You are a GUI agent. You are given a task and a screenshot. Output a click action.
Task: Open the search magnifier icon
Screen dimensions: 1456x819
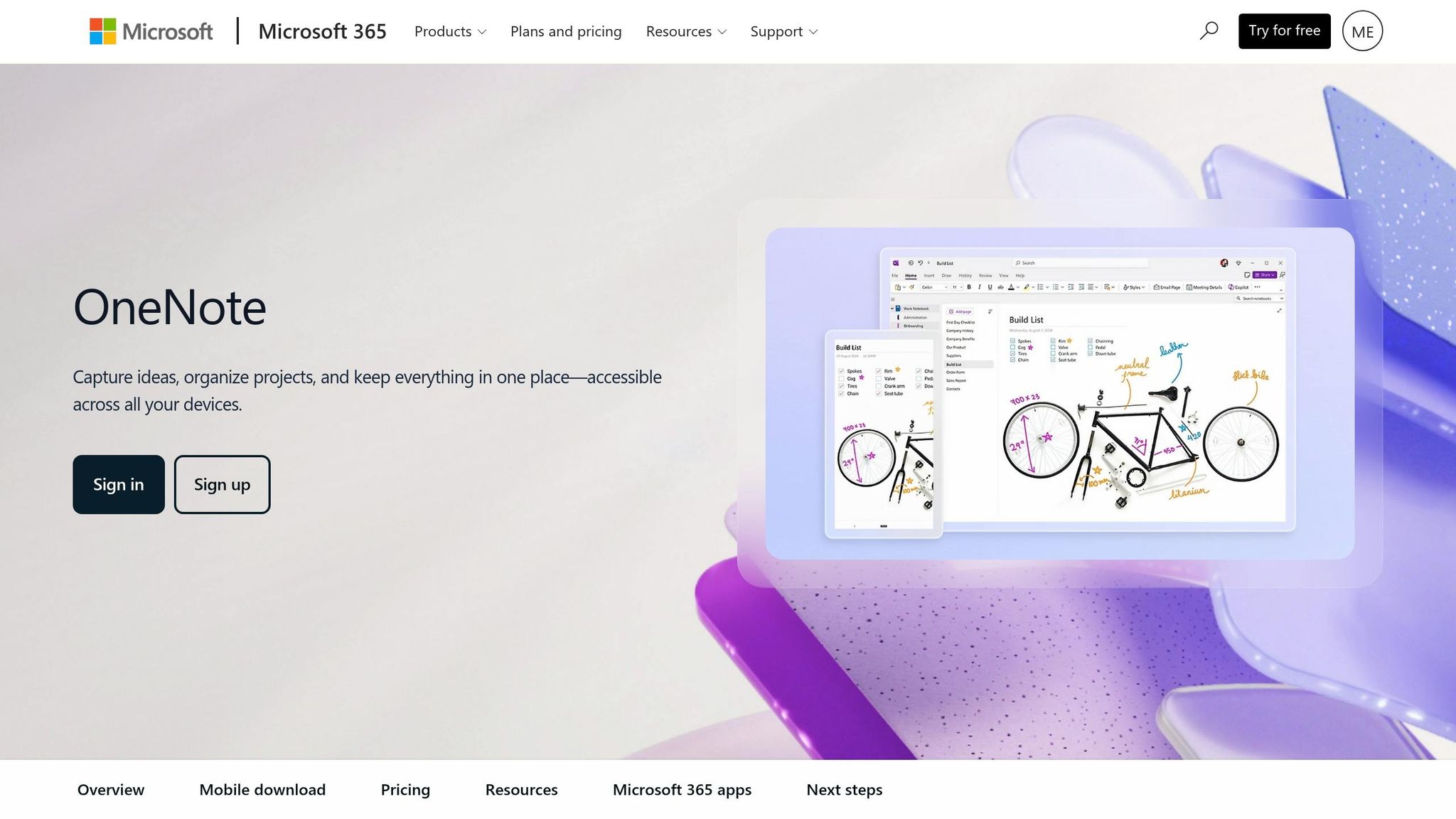coord(1209,31)
